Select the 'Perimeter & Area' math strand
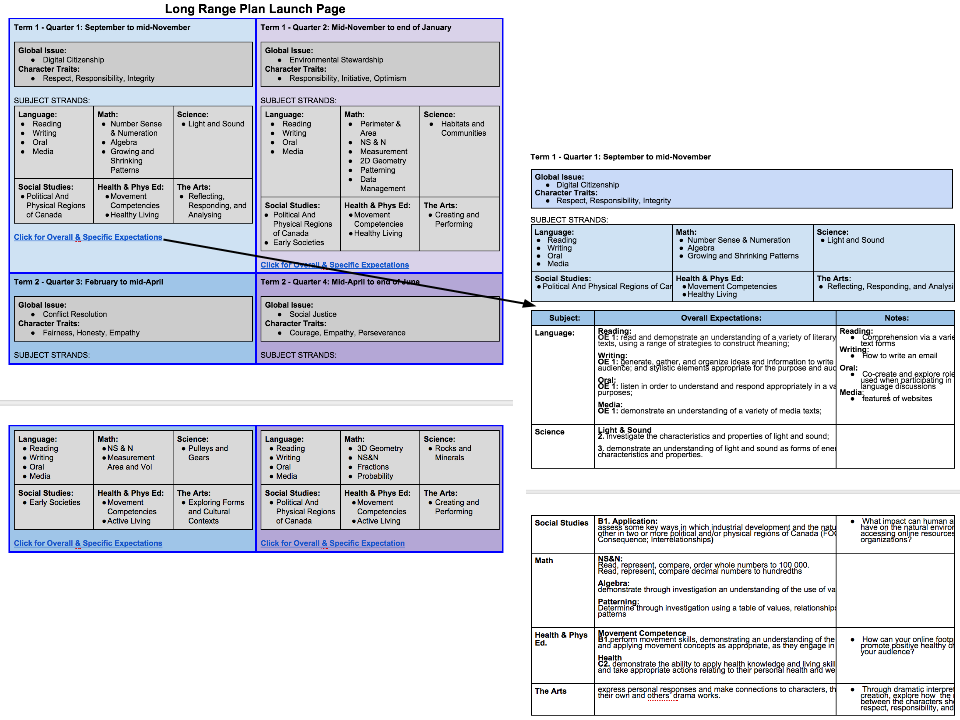The height and width of the screenshot is (720, 960). coord(380,129)
